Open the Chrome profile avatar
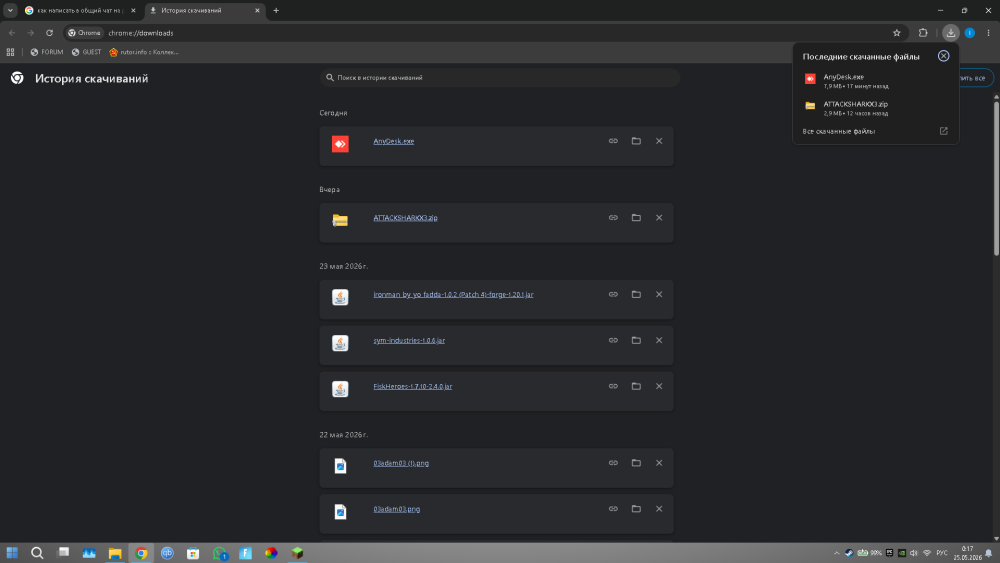 pos(969,33)
